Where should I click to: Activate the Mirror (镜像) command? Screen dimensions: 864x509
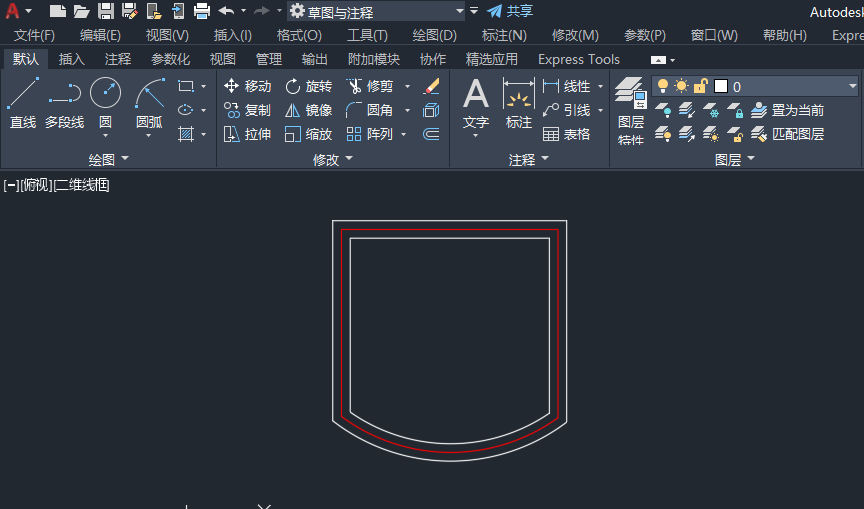[309, 110]
